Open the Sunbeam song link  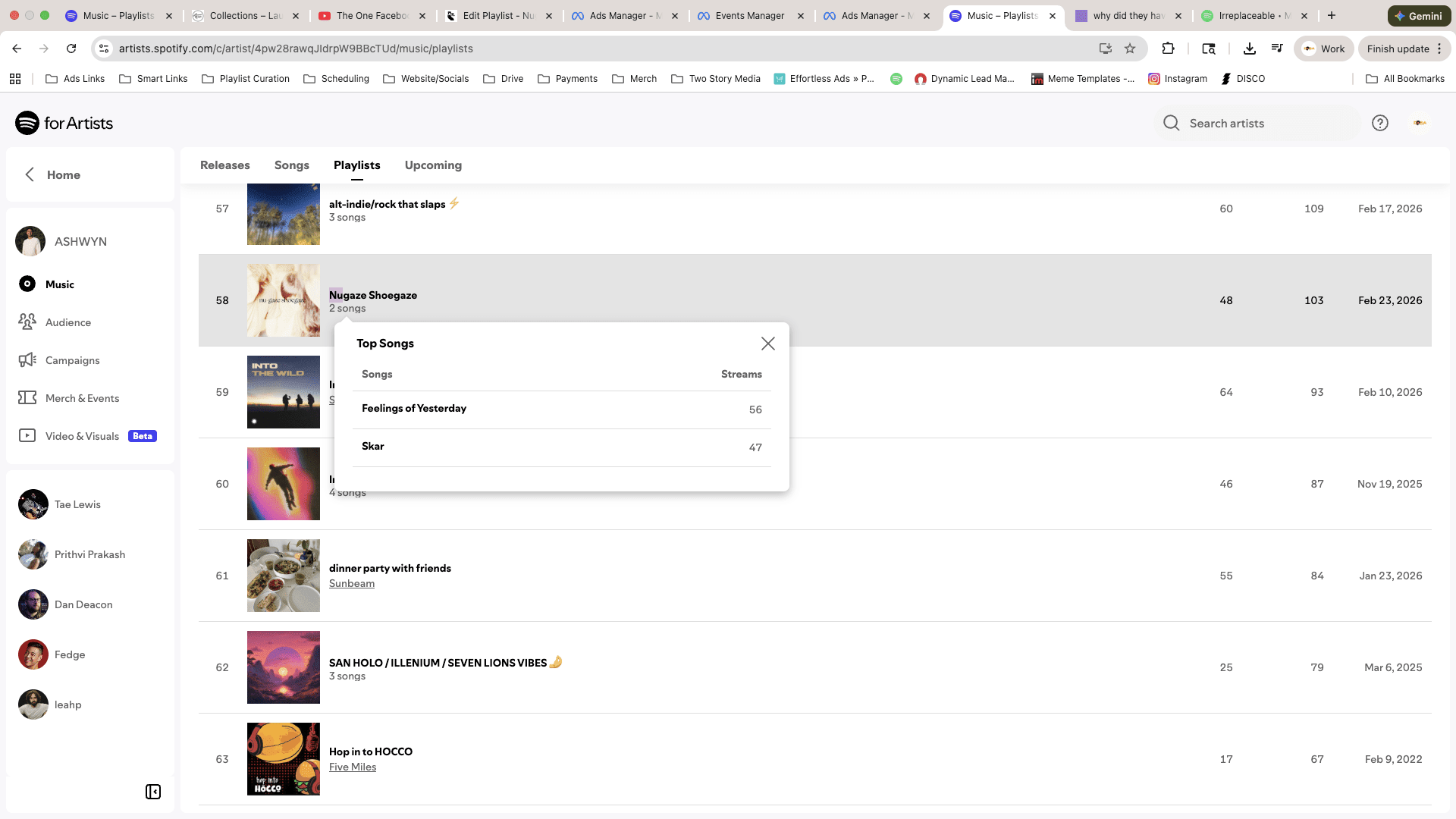point(352,583)
